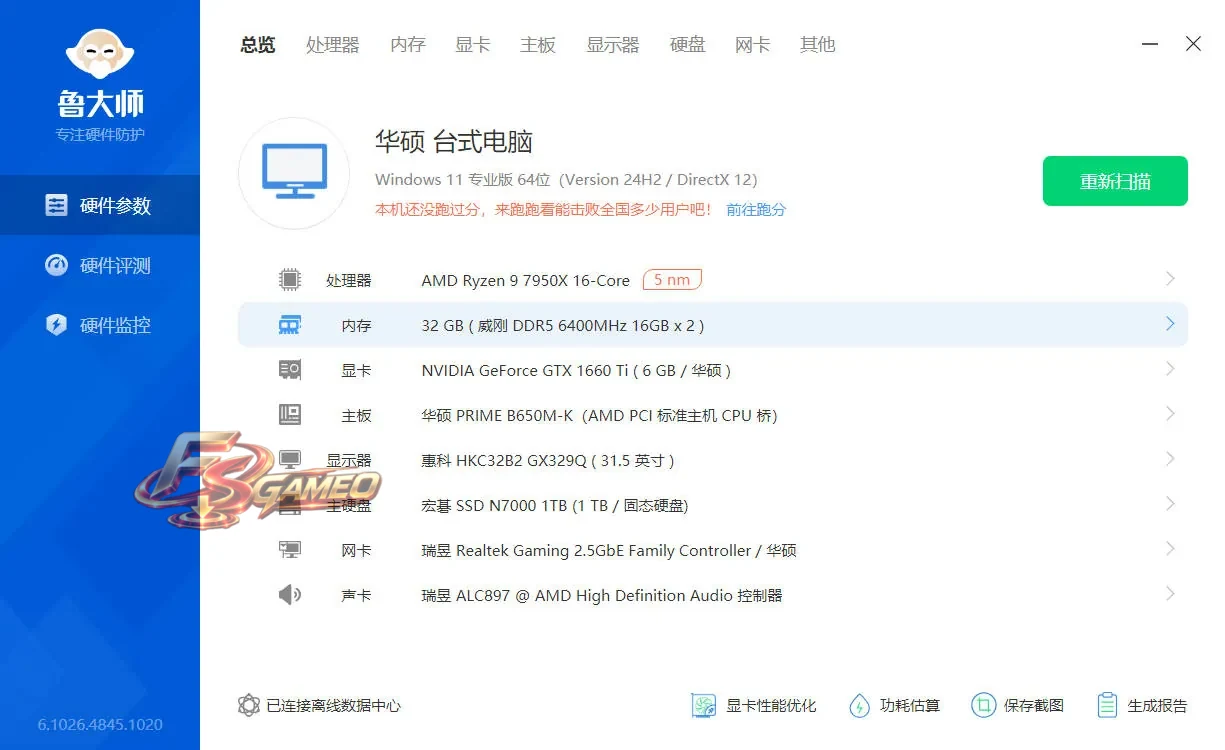
Task: Click the 鲁大师 logo avatar
Action: pos(100,54)
